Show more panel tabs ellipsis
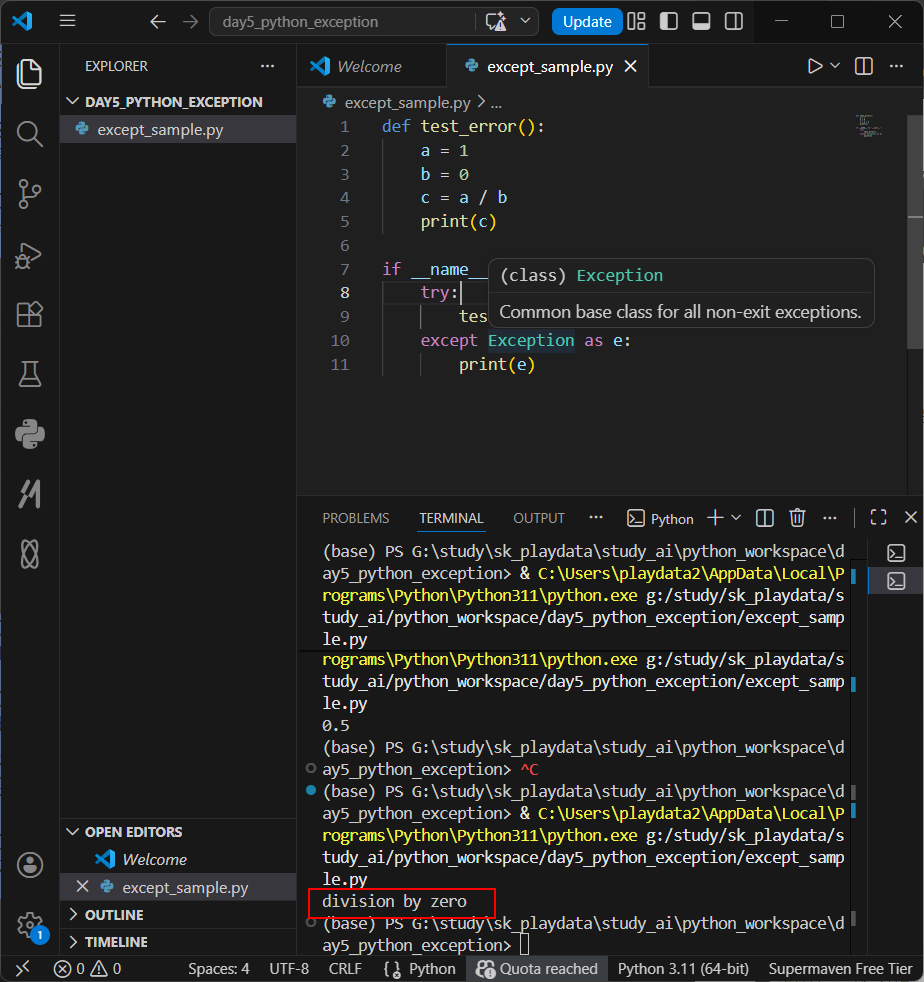924x982 pixels. pyautogui.click(x=596, y=517)
